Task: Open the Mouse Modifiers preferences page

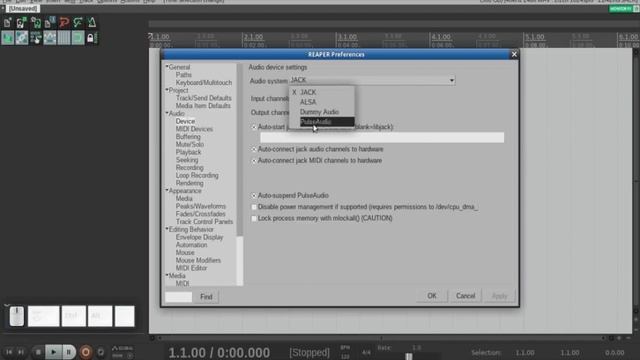Action: [198, 260]
